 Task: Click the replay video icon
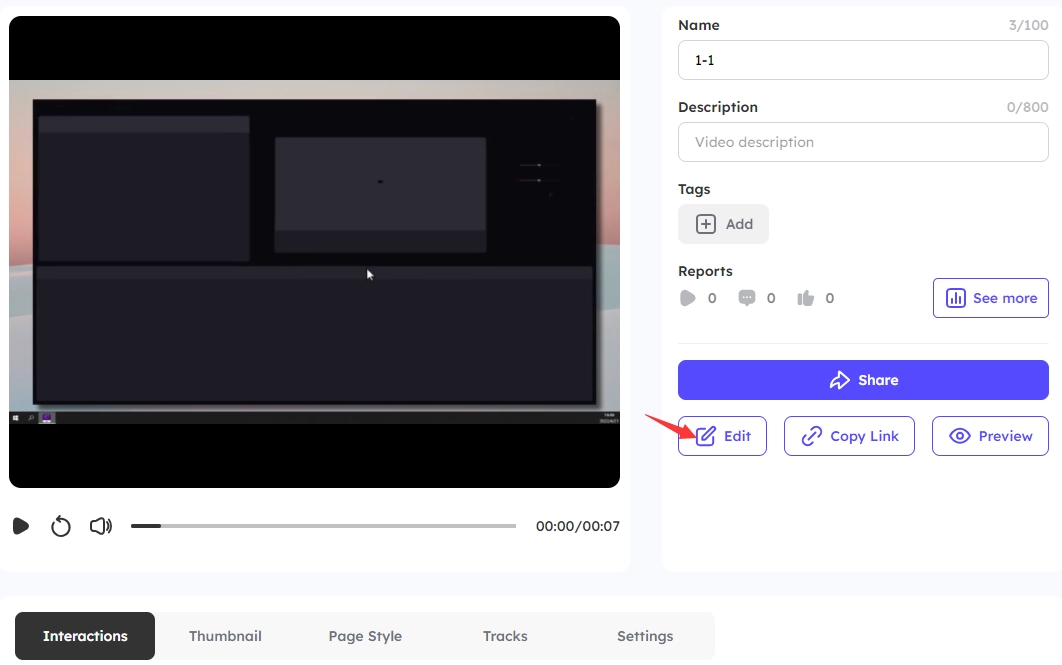coord(61,526)
